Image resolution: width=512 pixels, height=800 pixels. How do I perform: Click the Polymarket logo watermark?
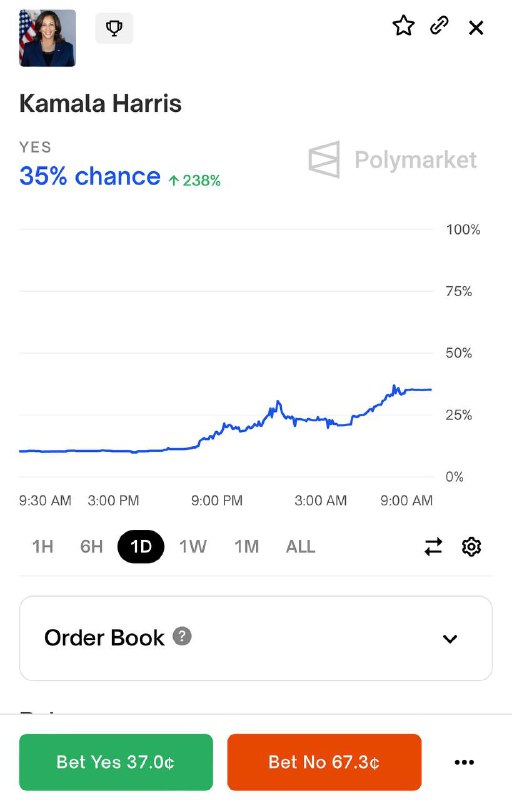point(393,160)
